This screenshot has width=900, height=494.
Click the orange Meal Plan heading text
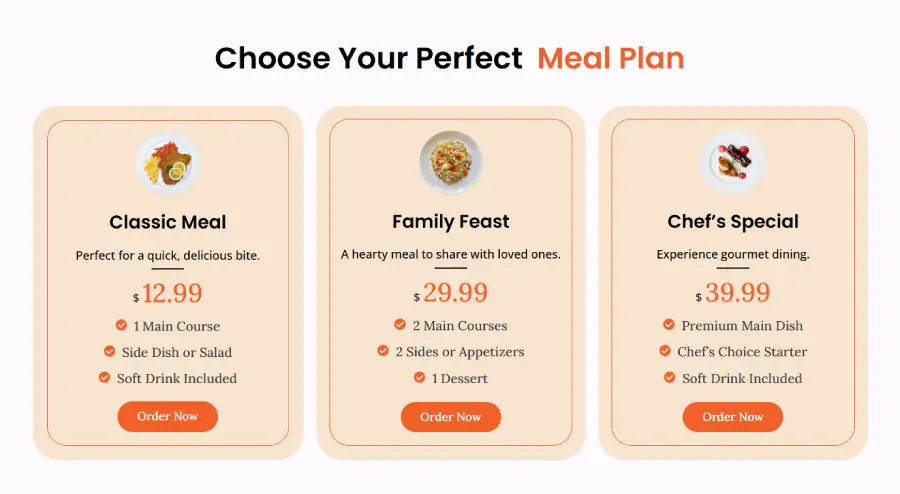point(611,58)
